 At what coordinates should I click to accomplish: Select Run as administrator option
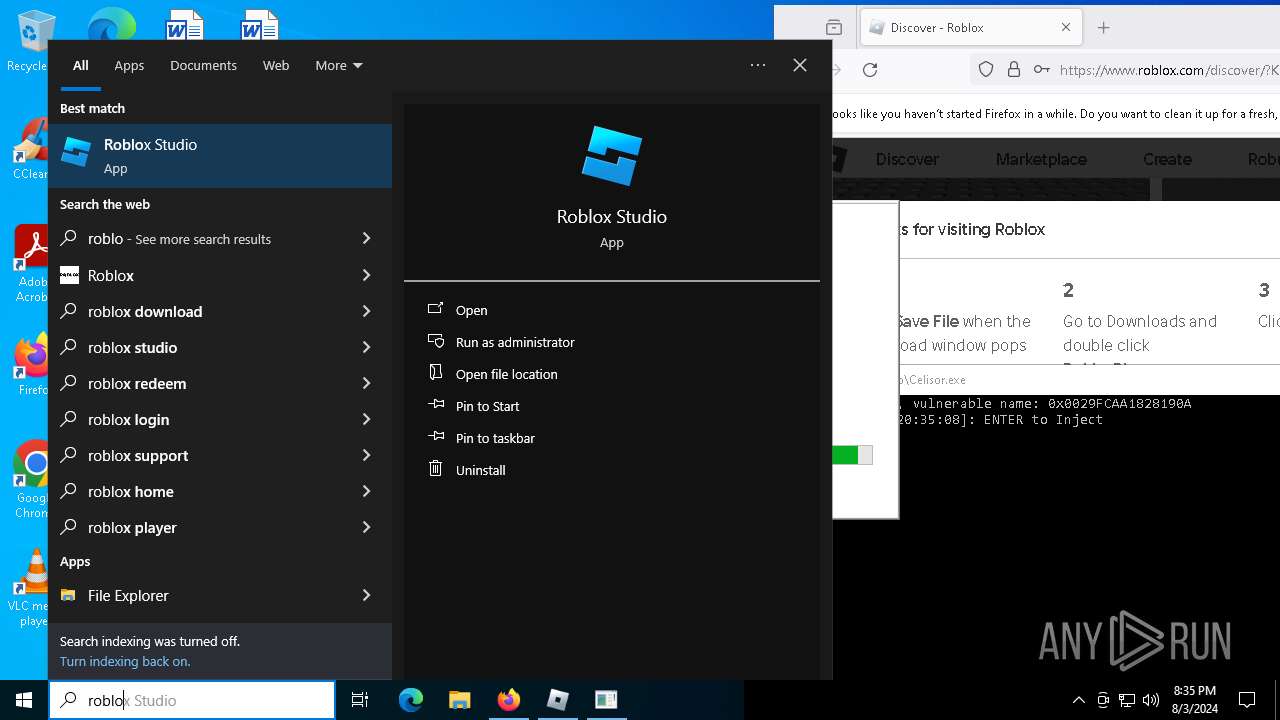(x=515, y=342)
